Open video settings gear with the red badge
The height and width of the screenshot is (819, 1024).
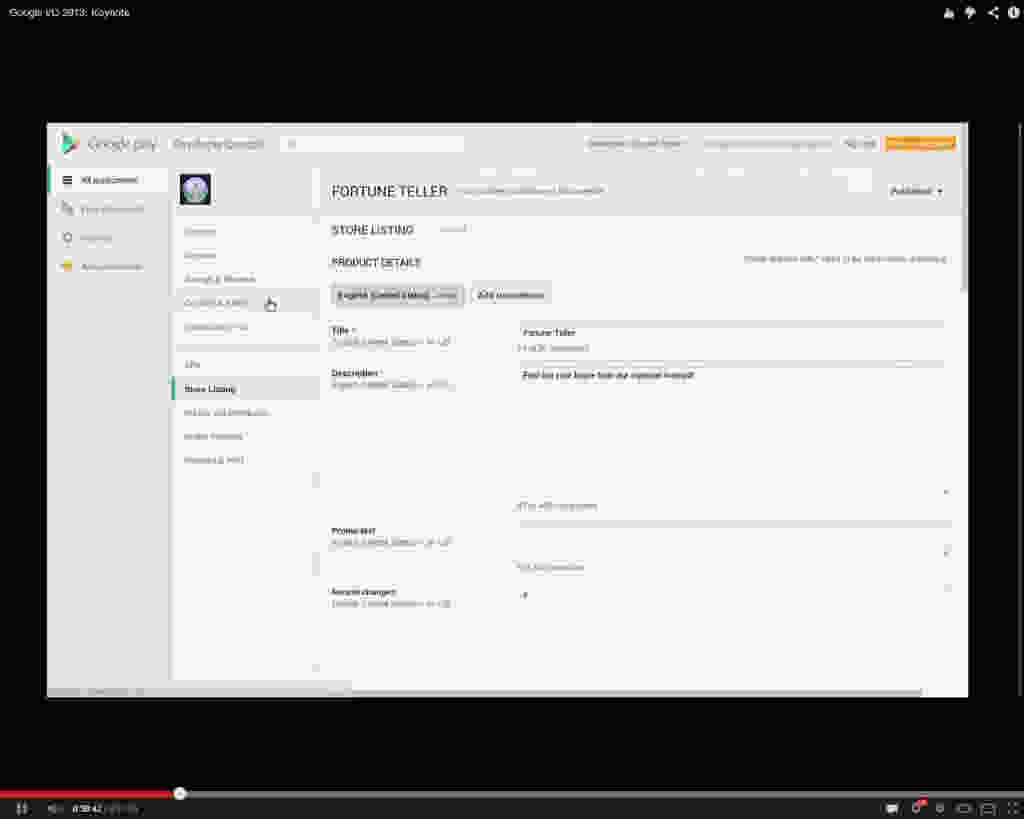pos(917,808)
